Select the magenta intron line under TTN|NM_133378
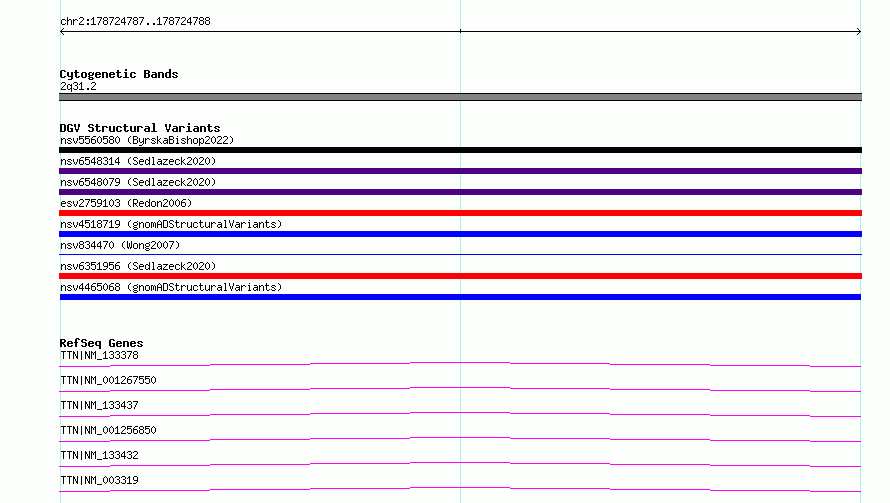Image resolution: width=890 pixels, height=503 pixels. (x=460, y=362)
